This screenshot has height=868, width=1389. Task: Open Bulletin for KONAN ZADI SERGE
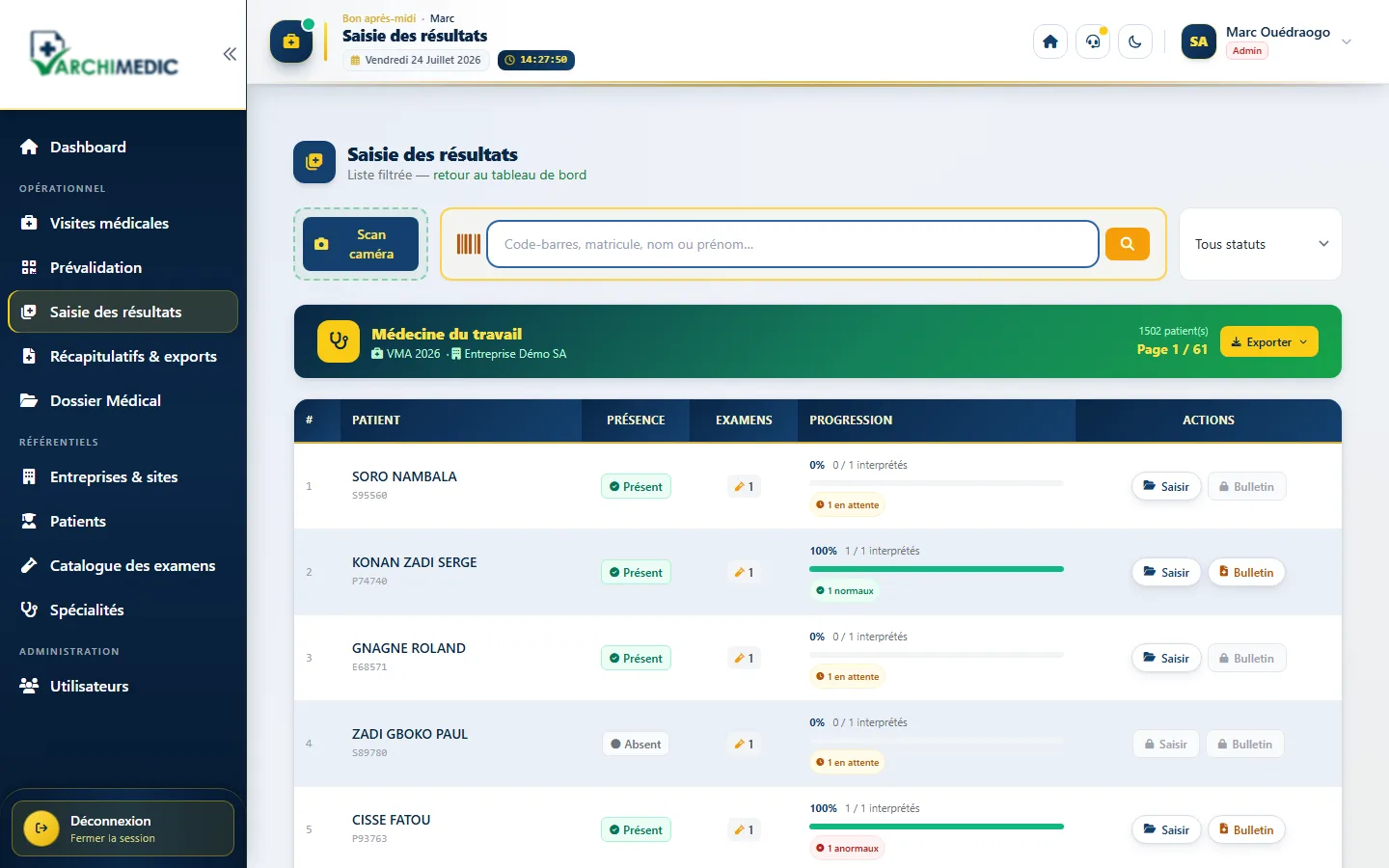point(1246,572)
